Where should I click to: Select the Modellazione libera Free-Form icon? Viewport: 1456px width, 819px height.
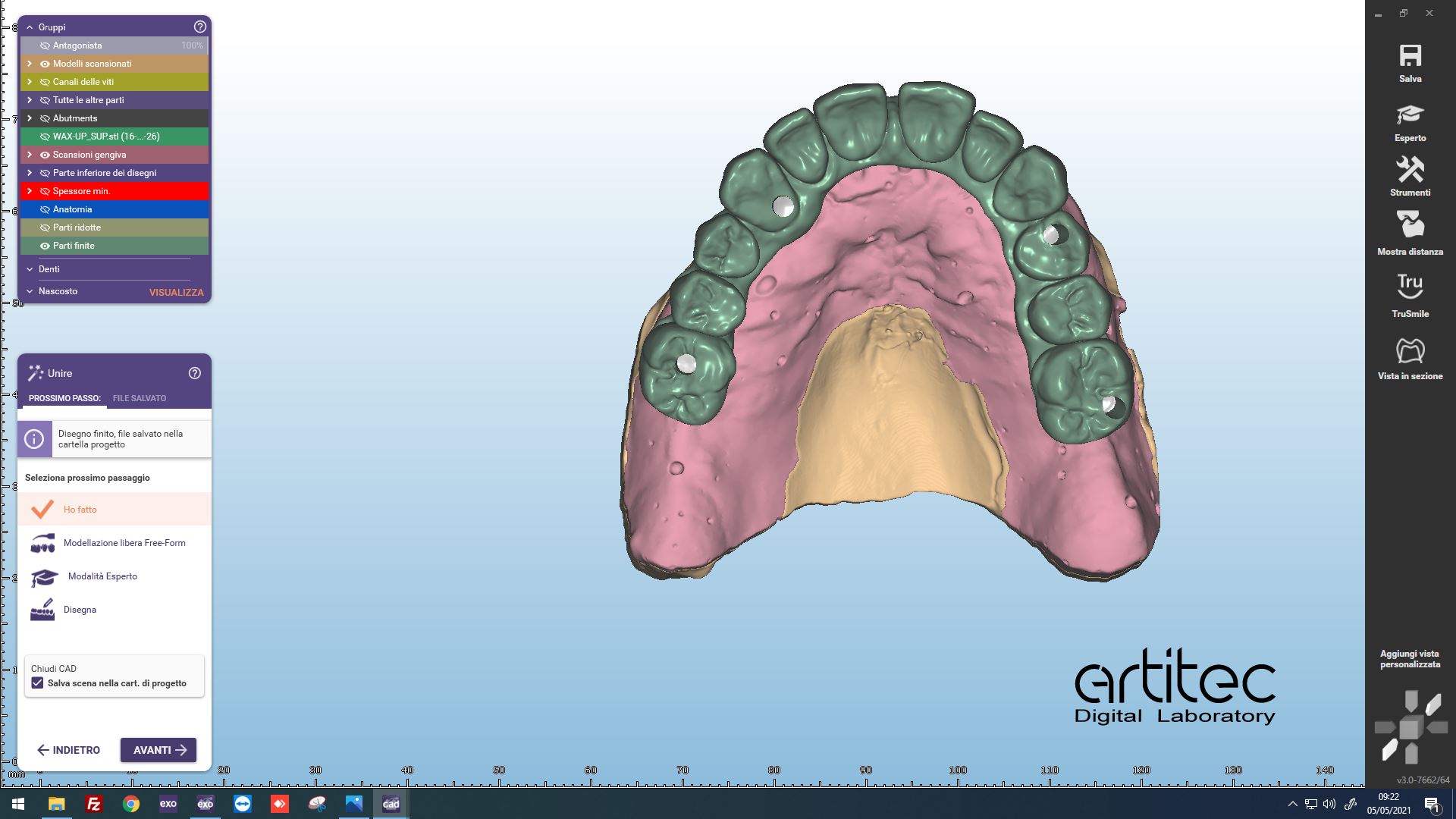click(42, 544)
